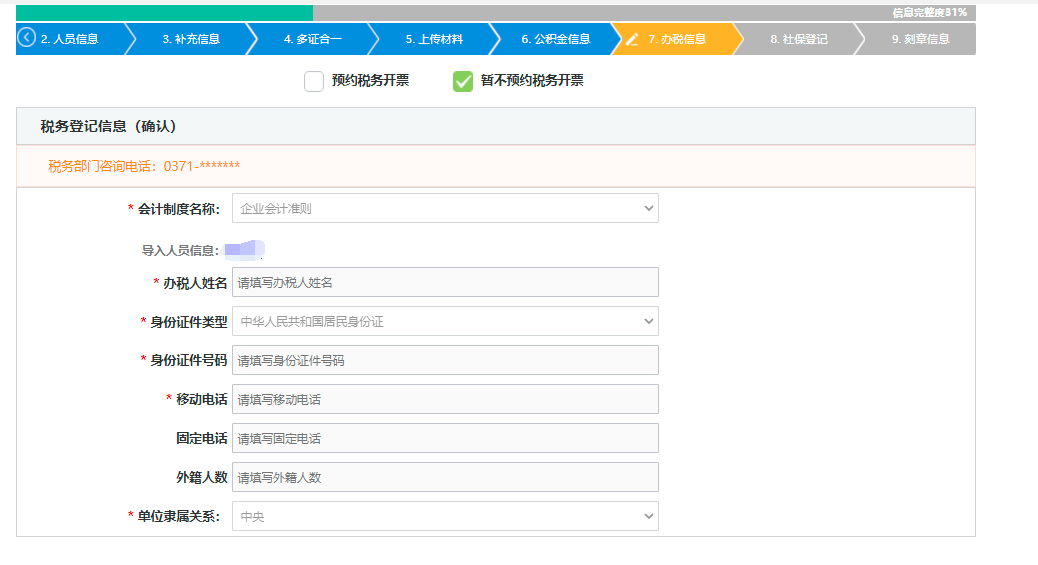
Task: Click the 信息完整度 progress bar
Action: (x=495, y=13)
